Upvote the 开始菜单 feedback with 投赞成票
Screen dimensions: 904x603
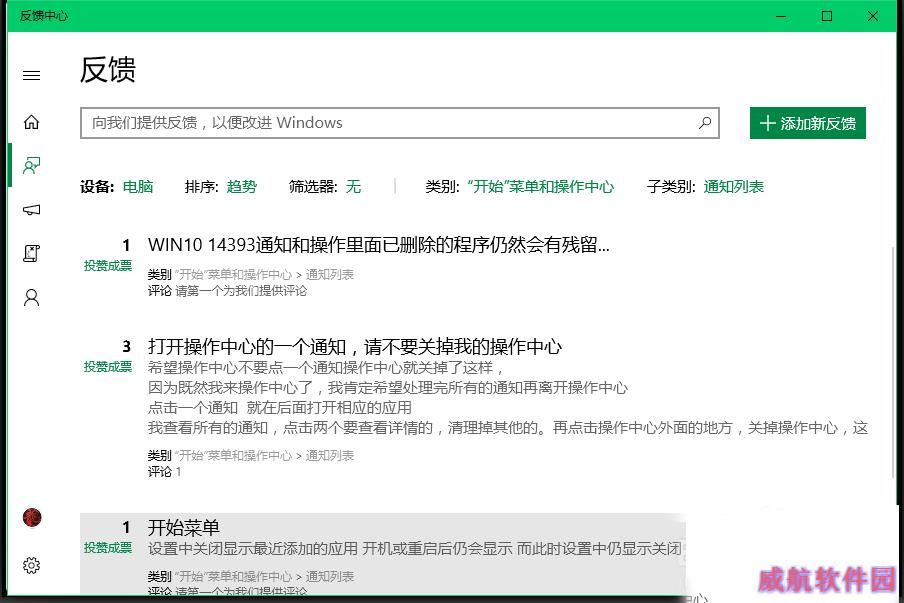[x=108, y=548]
